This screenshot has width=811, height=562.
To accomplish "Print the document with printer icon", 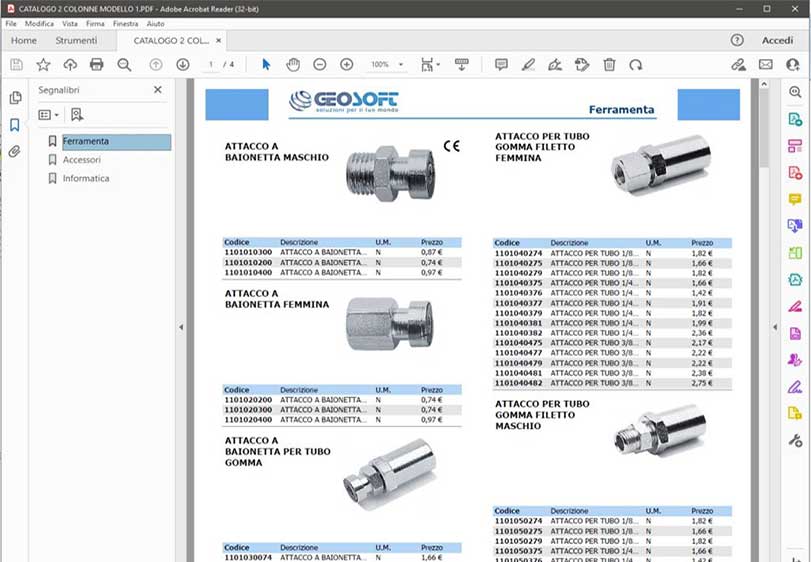I will click(x=97, y=64).
